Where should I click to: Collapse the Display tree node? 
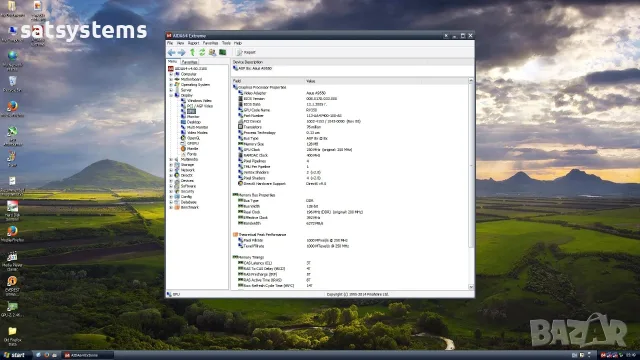pos(171,96)
